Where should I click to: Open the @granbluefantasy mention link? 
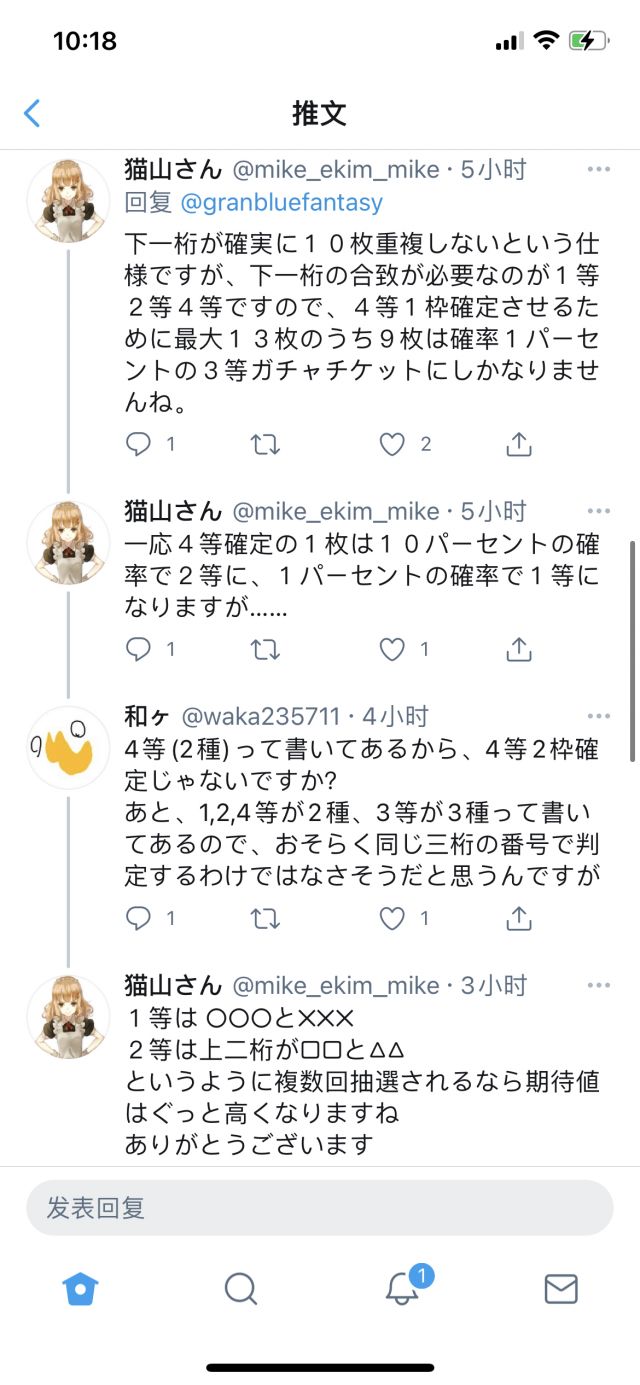[283, 202]
